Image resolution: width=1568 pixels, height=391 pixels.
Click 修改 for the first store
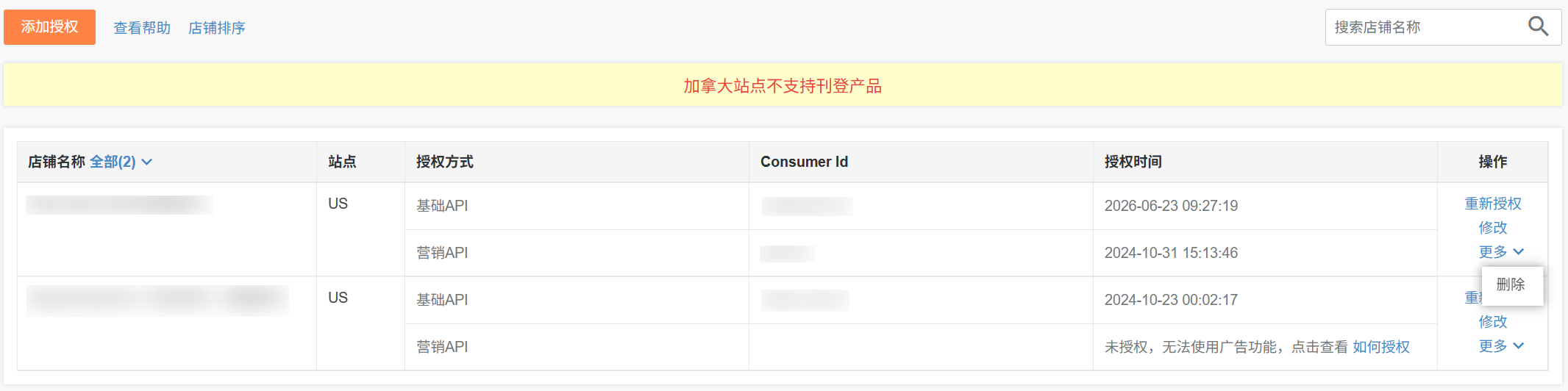tap(1492, 228)
